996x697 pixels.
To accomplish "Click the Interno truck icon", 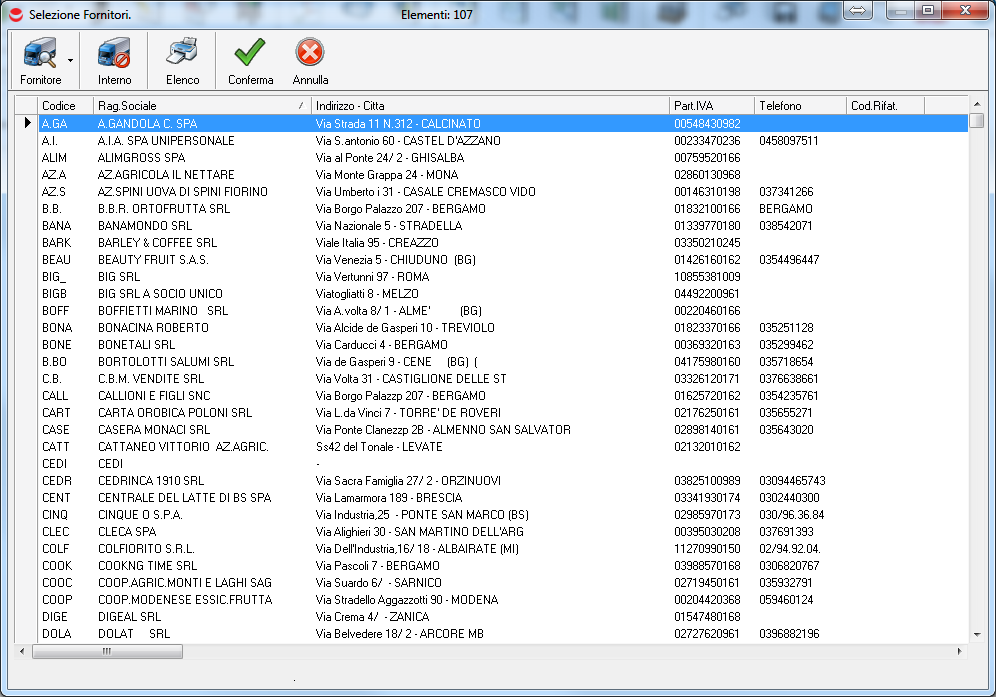I will 114,54.
